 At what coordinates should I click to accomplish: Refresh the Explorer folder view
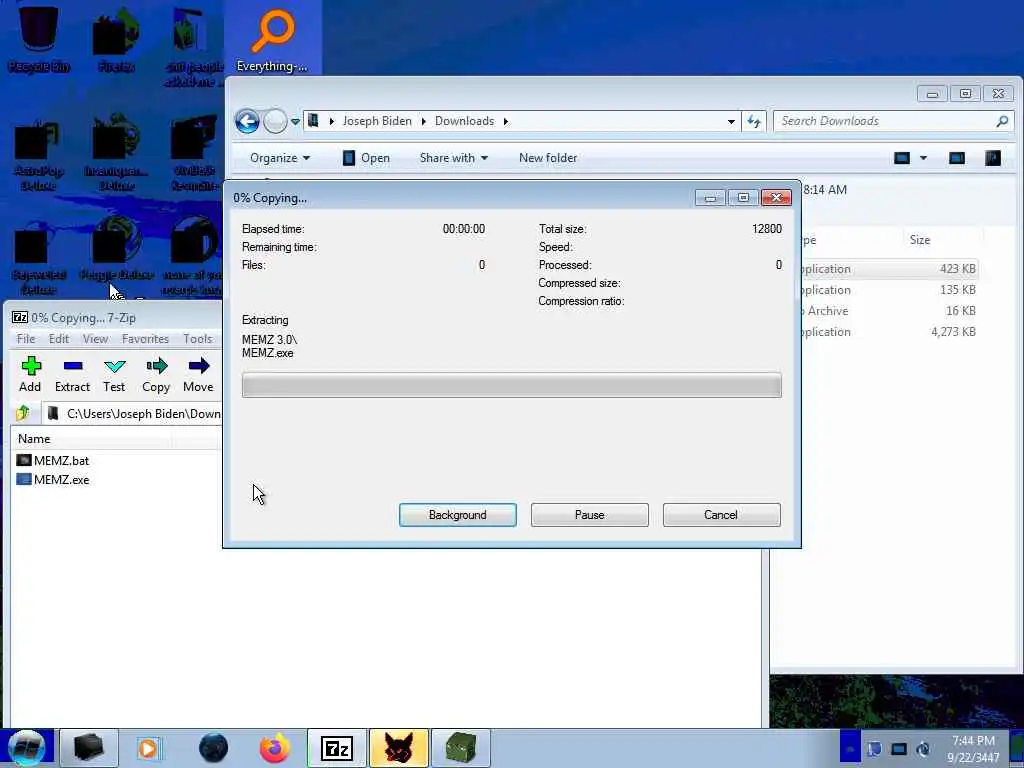pyautogui.click(x=754, y=121)
